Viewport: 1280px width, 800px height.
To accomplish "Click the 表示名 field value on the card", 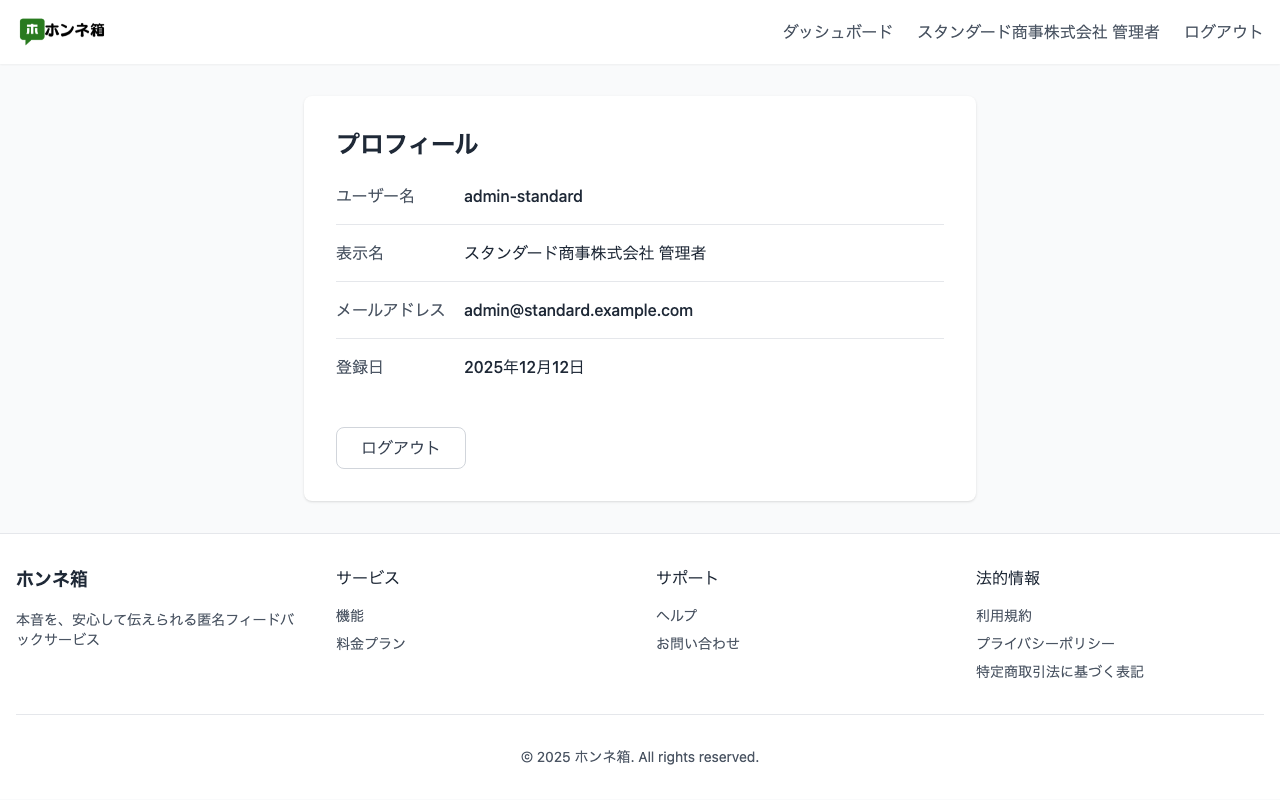I will click(585, 253).
